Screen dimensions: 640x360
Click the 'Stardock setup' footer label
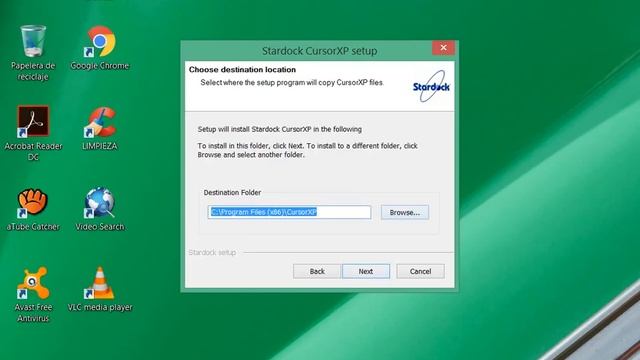tap(212, 253)
